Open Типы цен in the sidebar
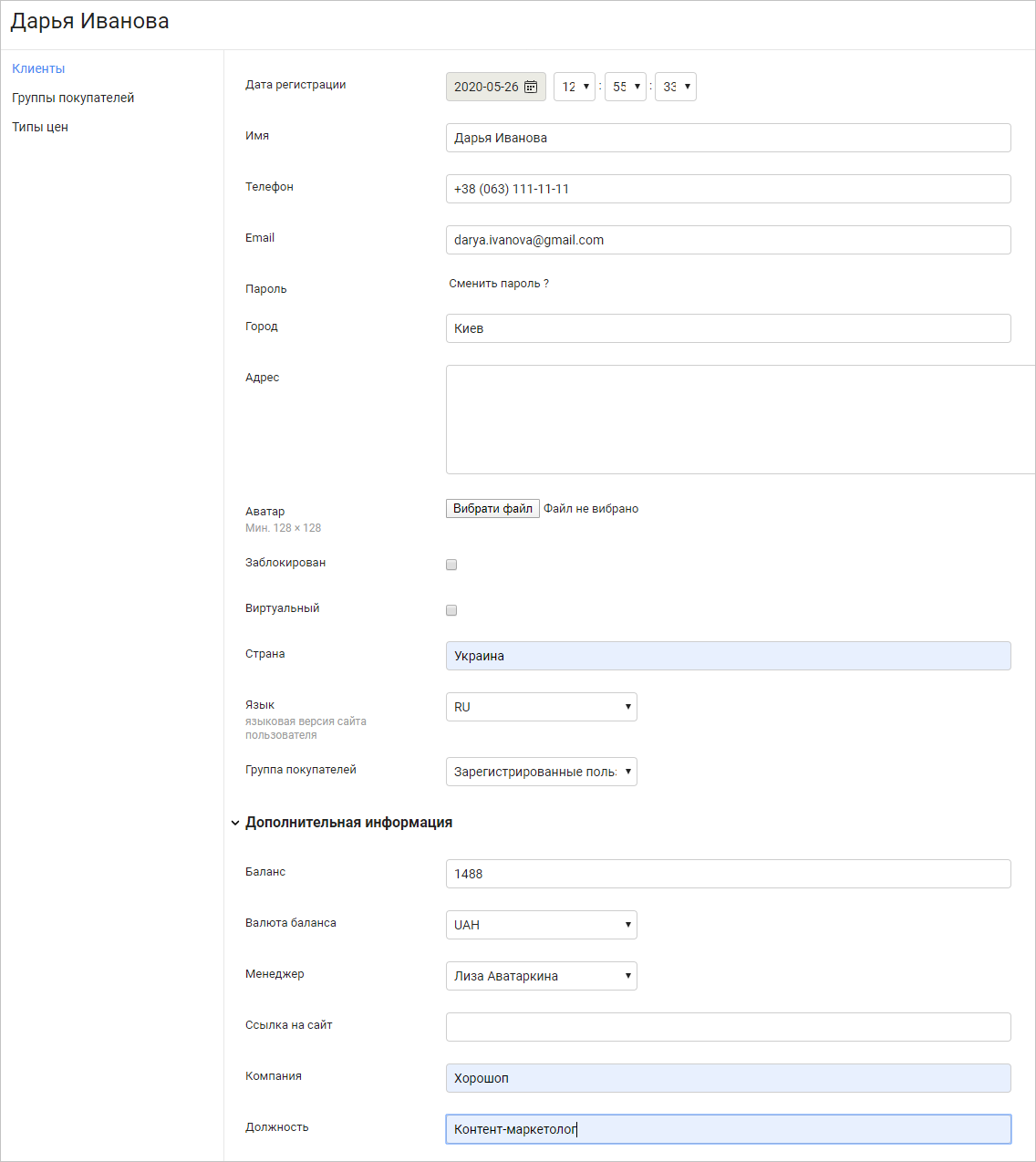1036x1162 pixels. pos(40,127)
